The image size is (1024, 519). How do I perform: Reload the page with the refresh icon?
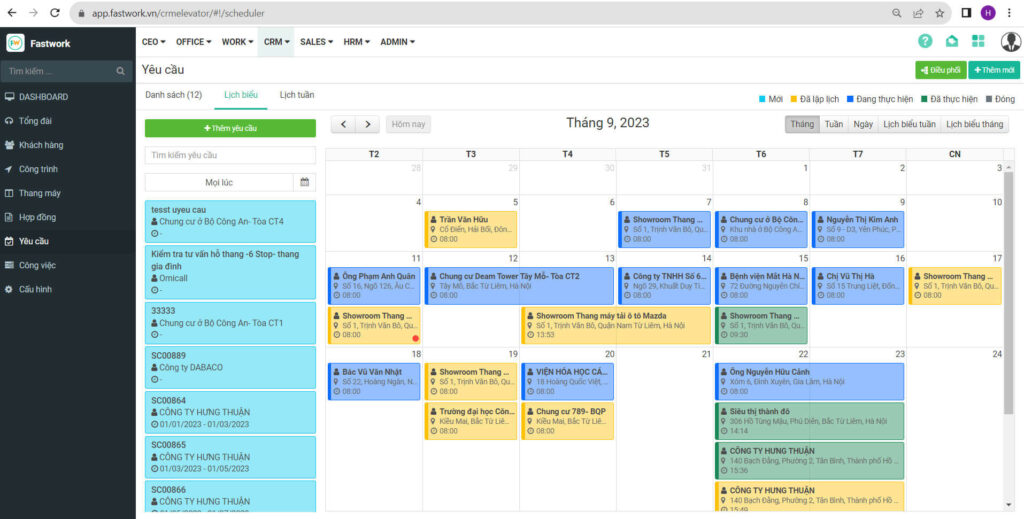tap(56, 12)
